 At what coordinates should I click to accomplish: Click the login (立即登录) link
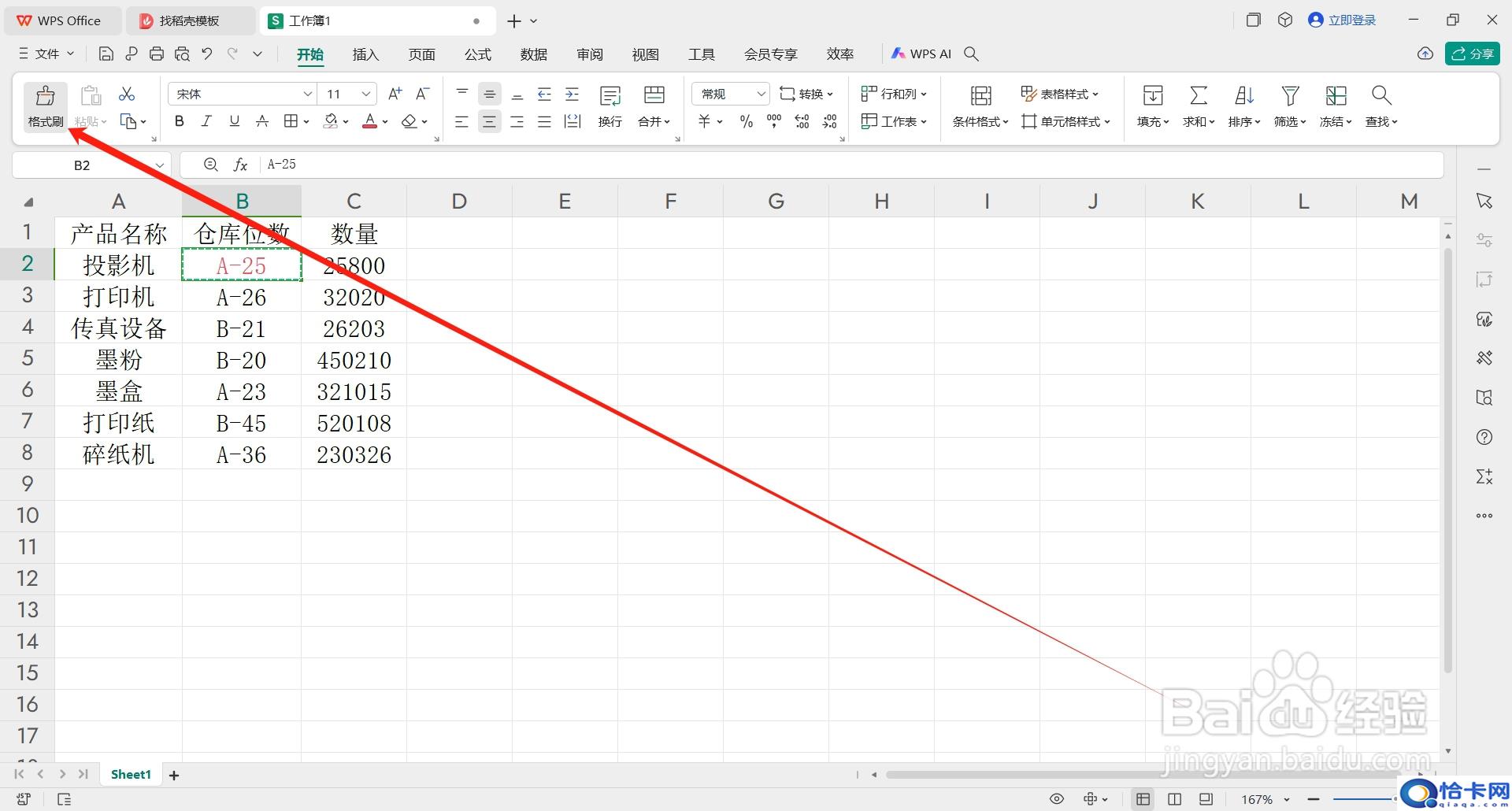(1342, 20)
